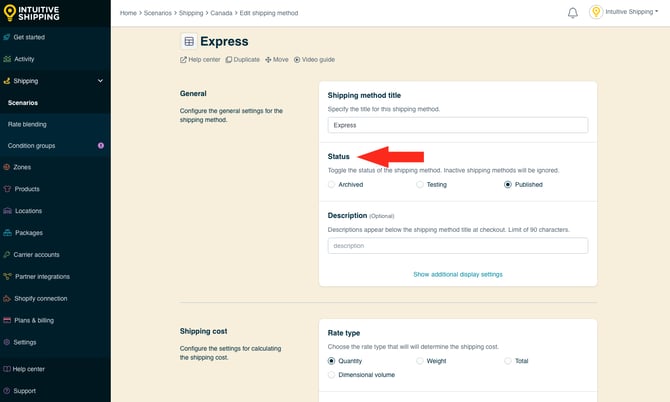670x402 pixels.
Task: Show additional display settings
Action: tap(458, 274)
